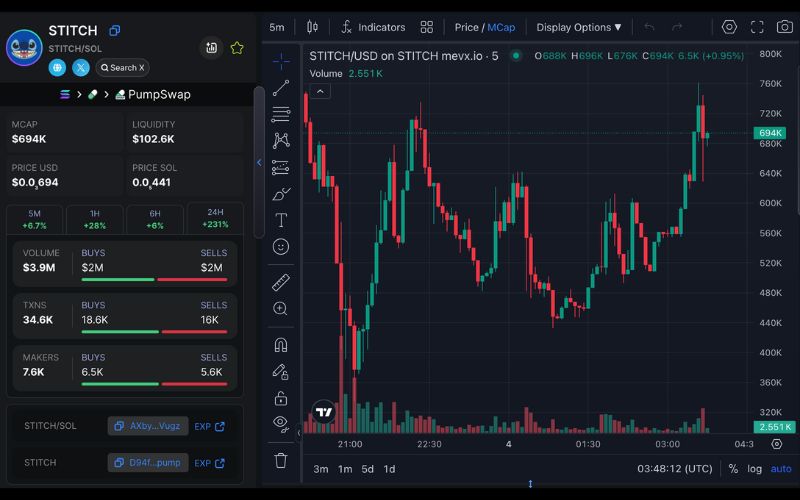Viewport: 800px width, 500px height.
Task: Open the 5m interval selector
Action: tap(277, 27)
